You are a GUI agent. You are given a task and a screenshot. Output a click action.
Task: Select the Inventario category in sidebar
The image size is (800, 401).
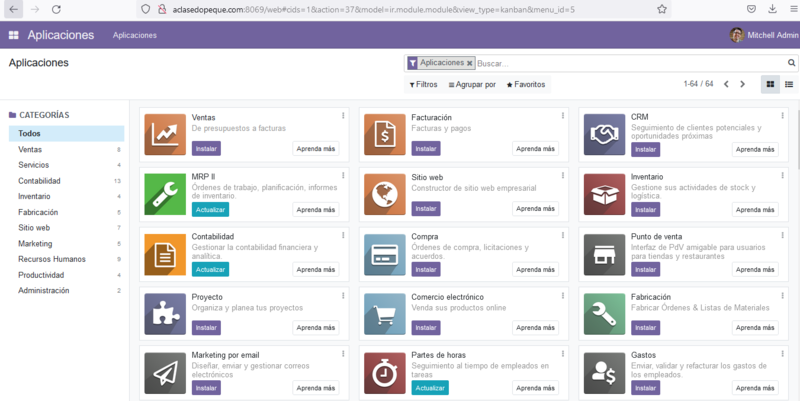click(x=66, y=196)
